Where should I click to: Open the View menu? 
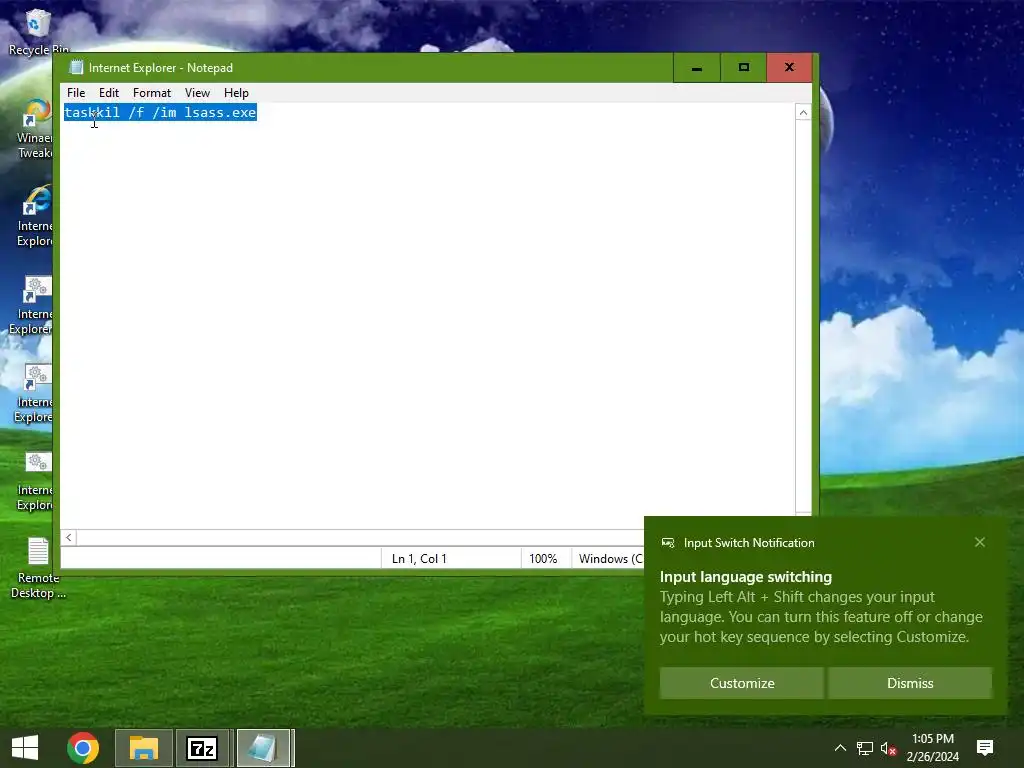pos(197,93)
